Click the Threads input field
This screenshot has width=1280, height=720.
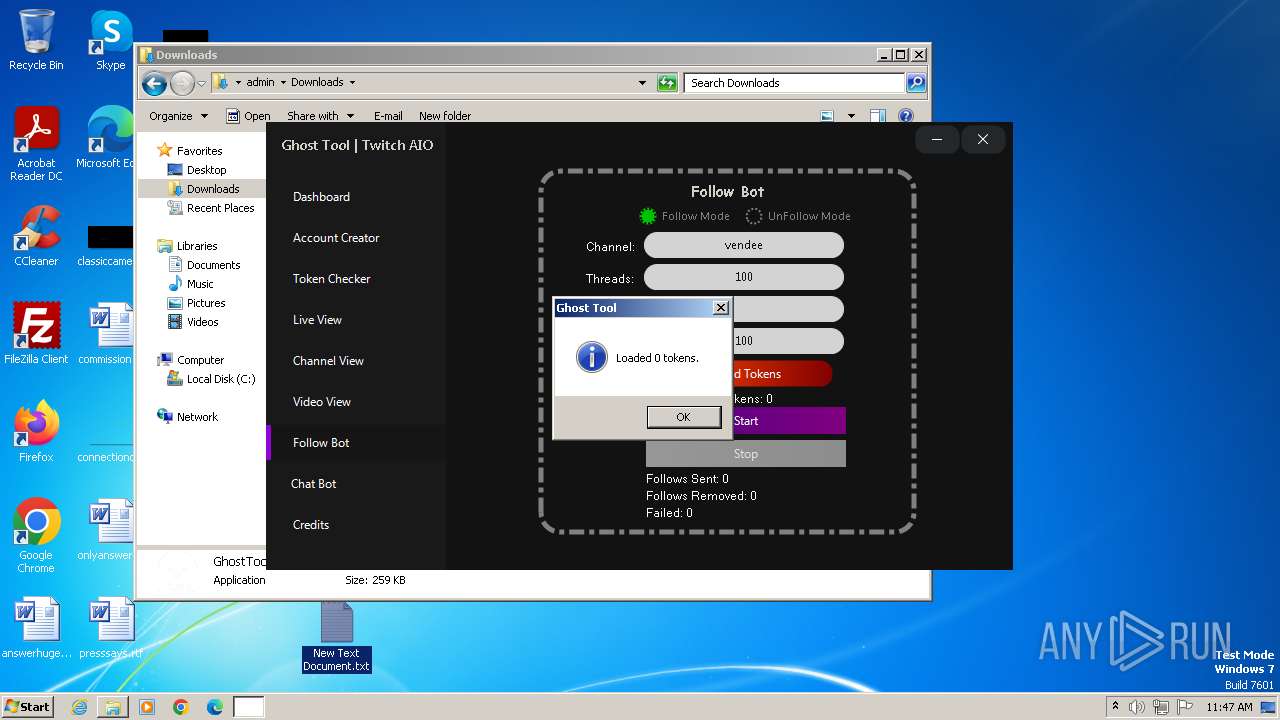tap(744, 277)
